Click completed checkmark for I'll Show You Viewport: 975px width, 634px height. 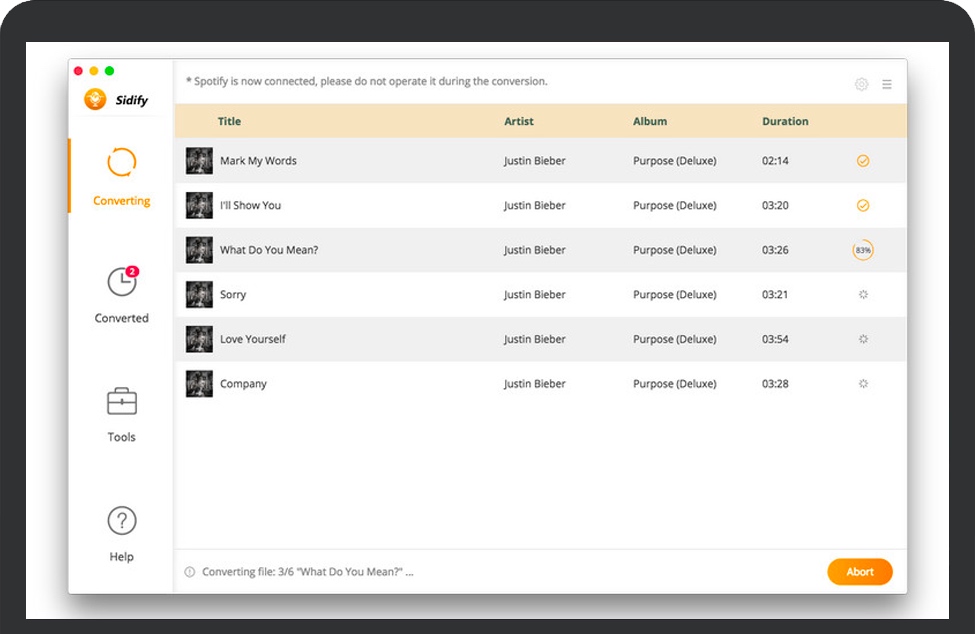863,206
